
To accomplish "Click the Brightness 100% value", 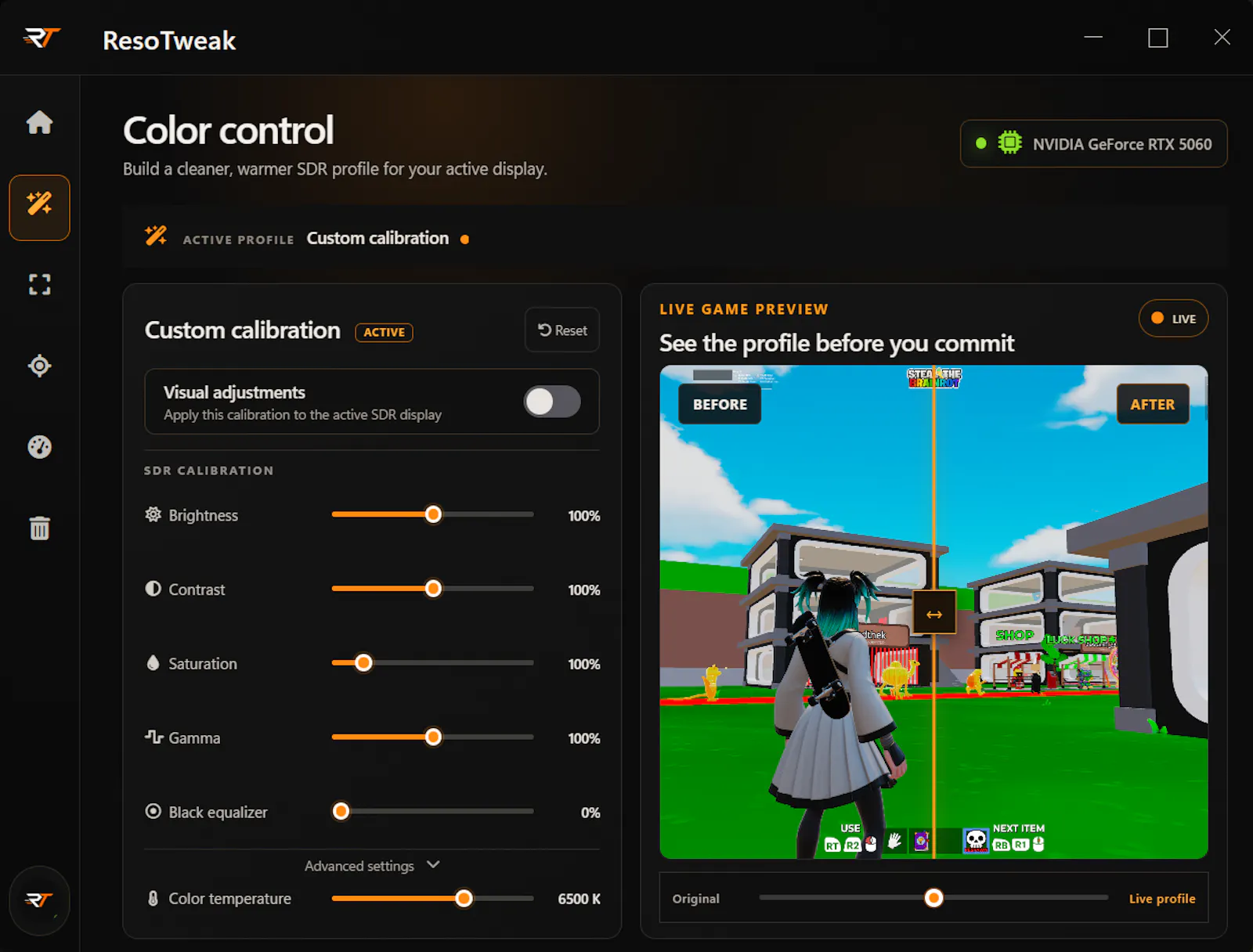I will pos(584,516).
